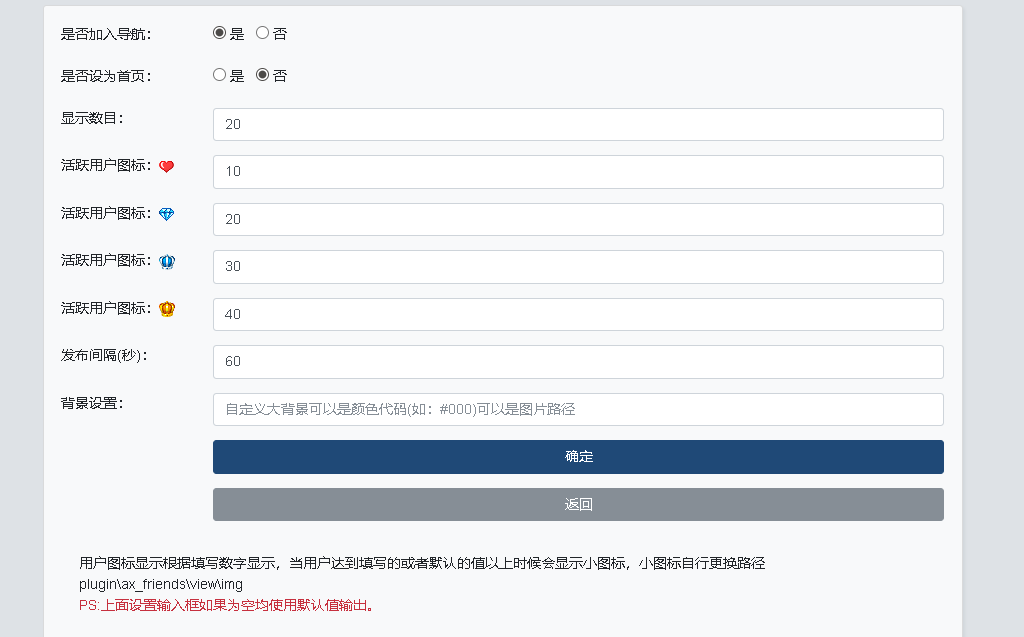Click the blue crown threshold field containing 30
Viewport: 1024px width, 637px height.
click(578, 267)
